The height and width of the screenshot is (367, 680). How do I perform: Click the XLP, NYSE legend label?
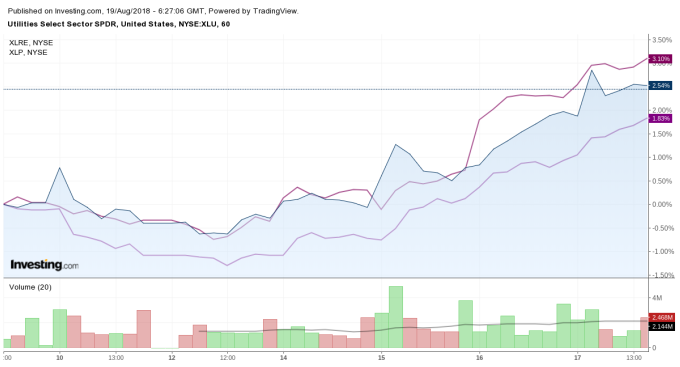click(28, 52)
